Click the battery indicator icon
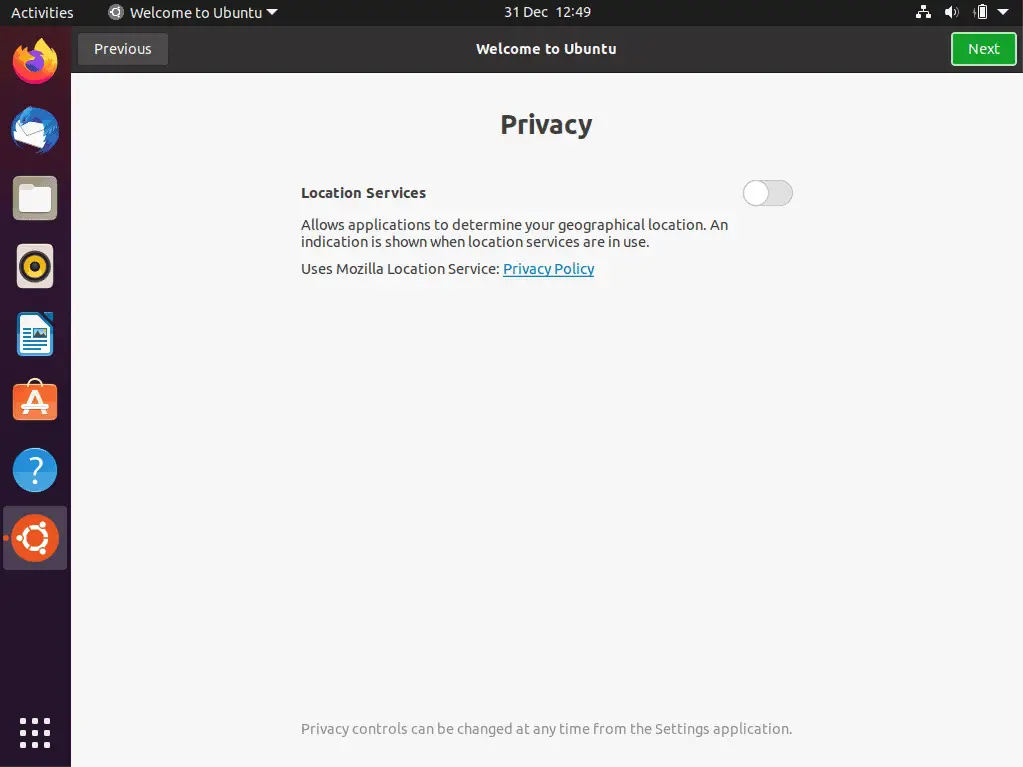Image resolution: width=1023 pixels, height=767 pixels. coord(981,12)
